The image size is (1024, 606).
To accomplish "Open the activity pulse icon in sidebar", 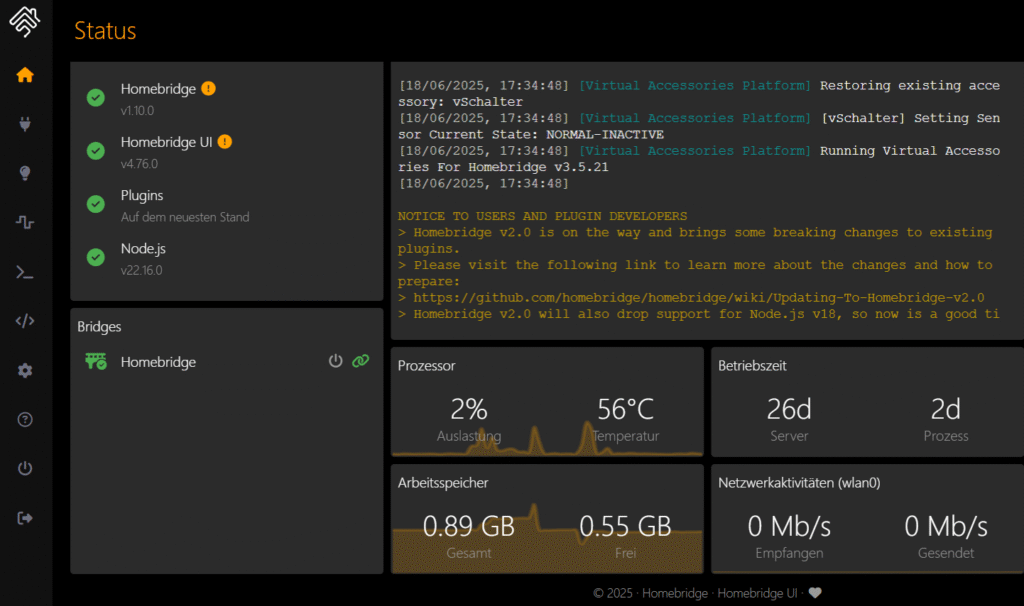I will point(25,223).
